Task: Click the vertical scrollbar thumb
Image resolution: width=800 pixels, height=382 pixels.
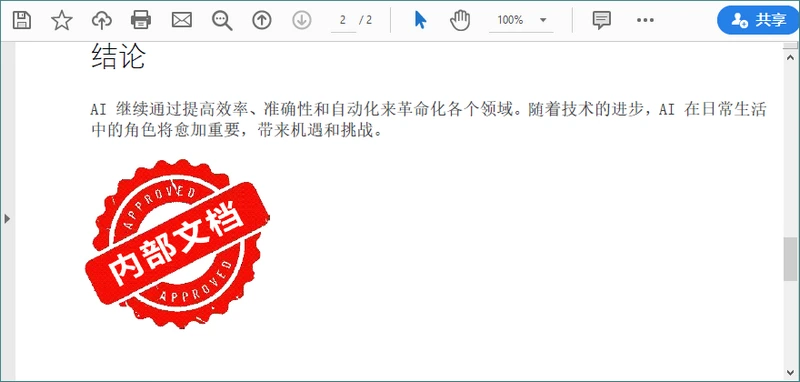Action: click(790, 259)
